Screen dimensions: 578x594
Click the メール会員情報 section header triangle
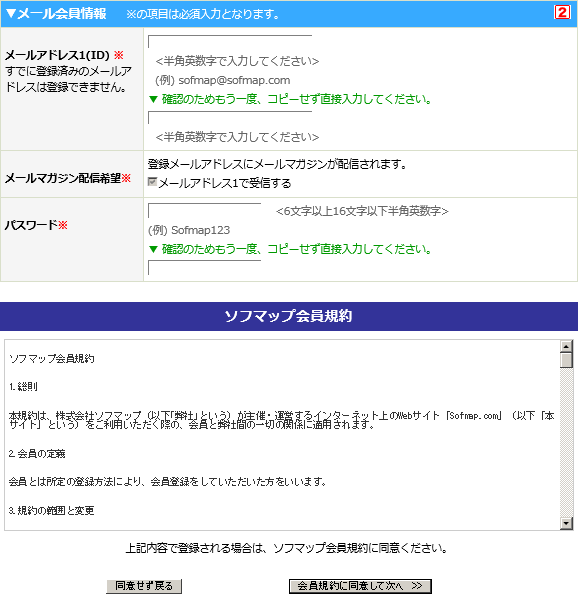click(11, 14)
